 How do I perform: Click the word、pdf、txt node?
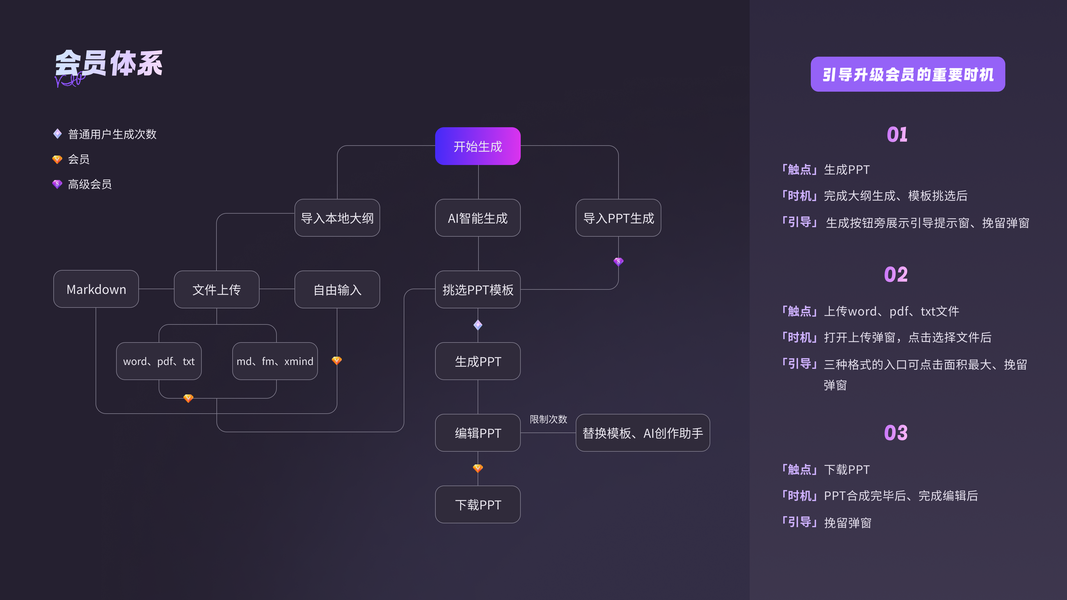click(x=159, y=361)
